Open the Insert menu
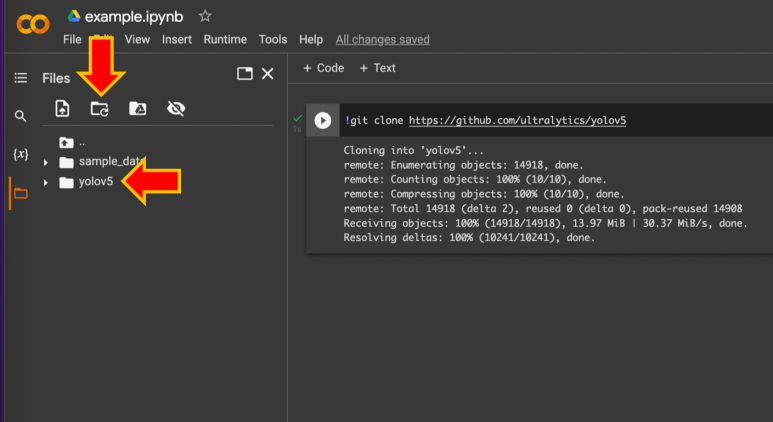 pyautogui.click(x=177, y=39)
